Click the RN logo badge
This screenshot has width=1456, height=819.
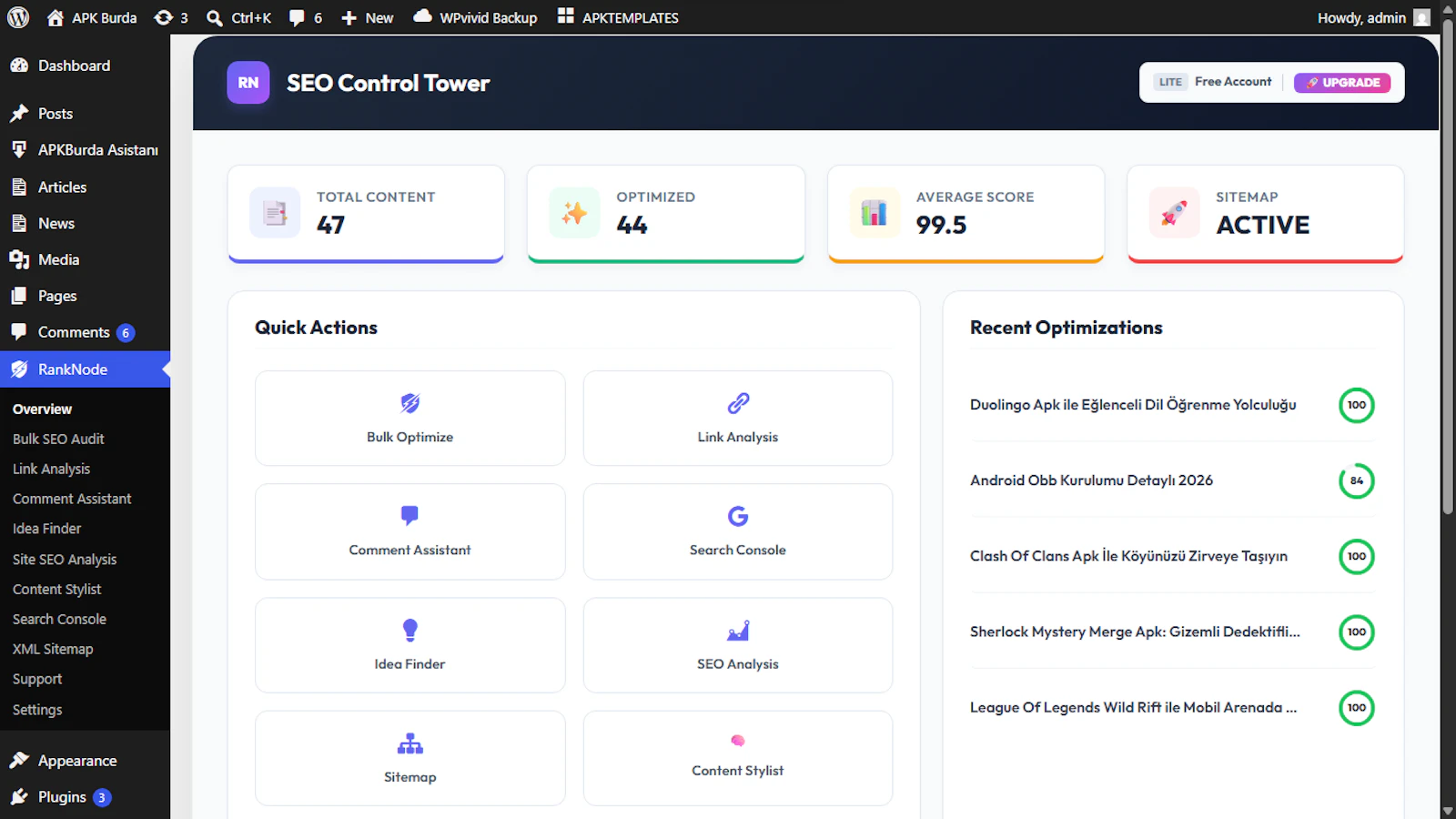[x=248, y=83]
